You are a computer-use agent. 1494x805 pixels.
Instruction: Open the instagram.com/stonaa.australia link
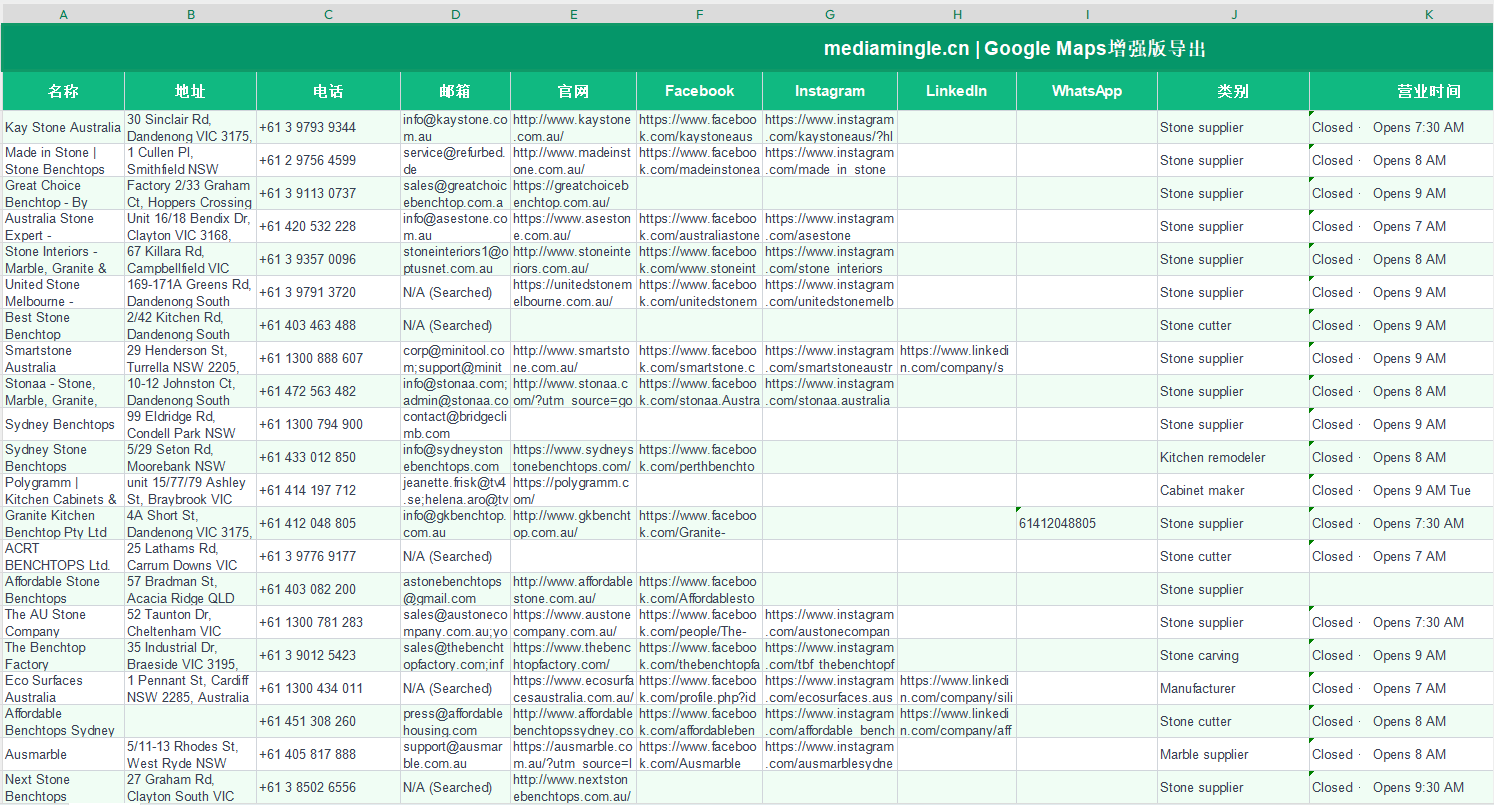(x=830, y=391)
